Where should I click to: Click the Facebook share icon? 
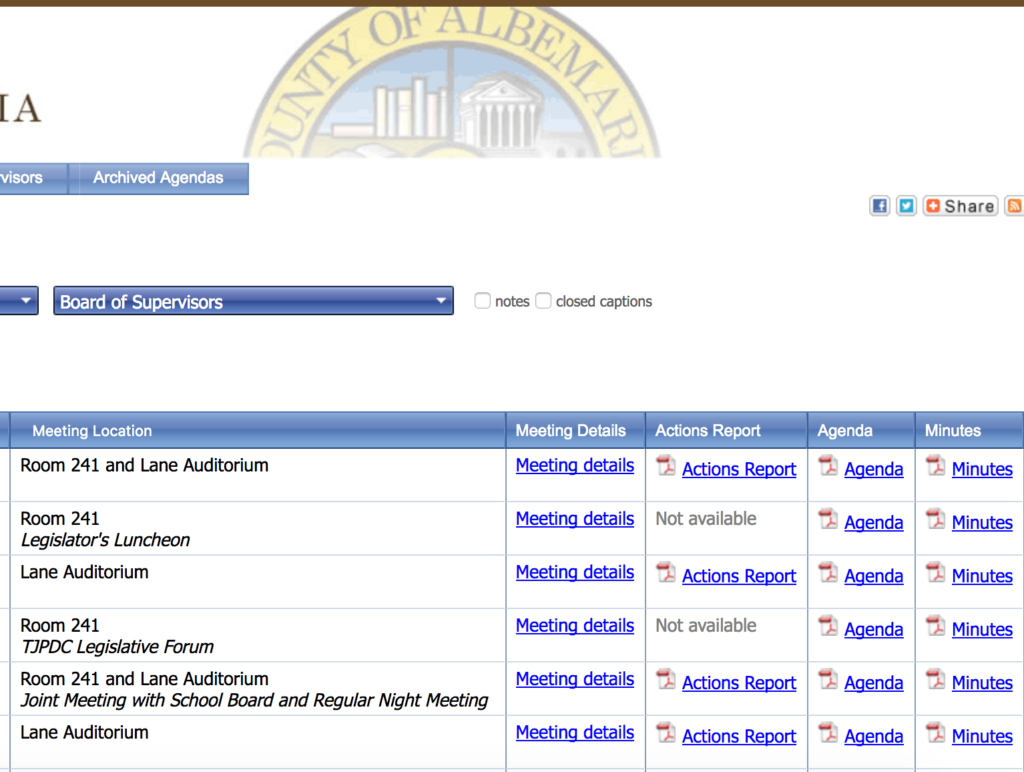tap(880, 206)
